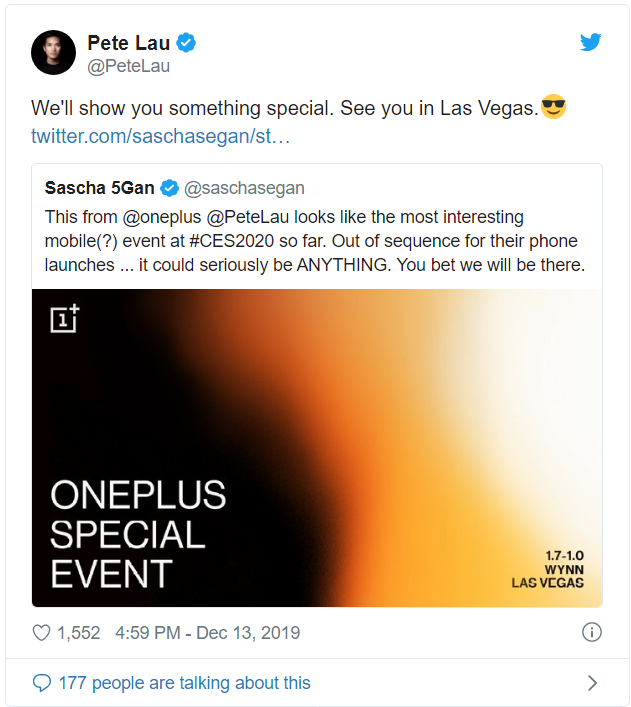Image resolution: width=631 pixels, height=707 pixels.
Task: Open '177 people are talking about this'
Action: tap(184, 683)
